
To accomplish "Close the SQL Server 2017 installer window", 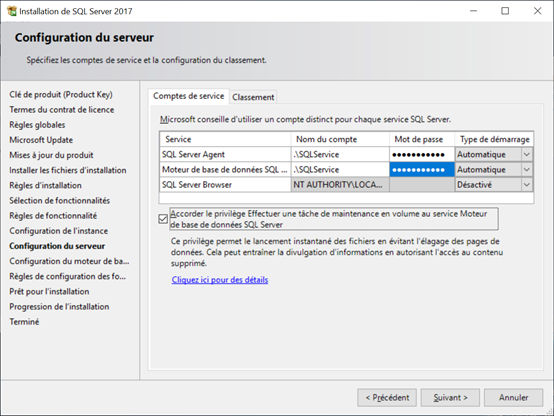I will click(537, 11).
